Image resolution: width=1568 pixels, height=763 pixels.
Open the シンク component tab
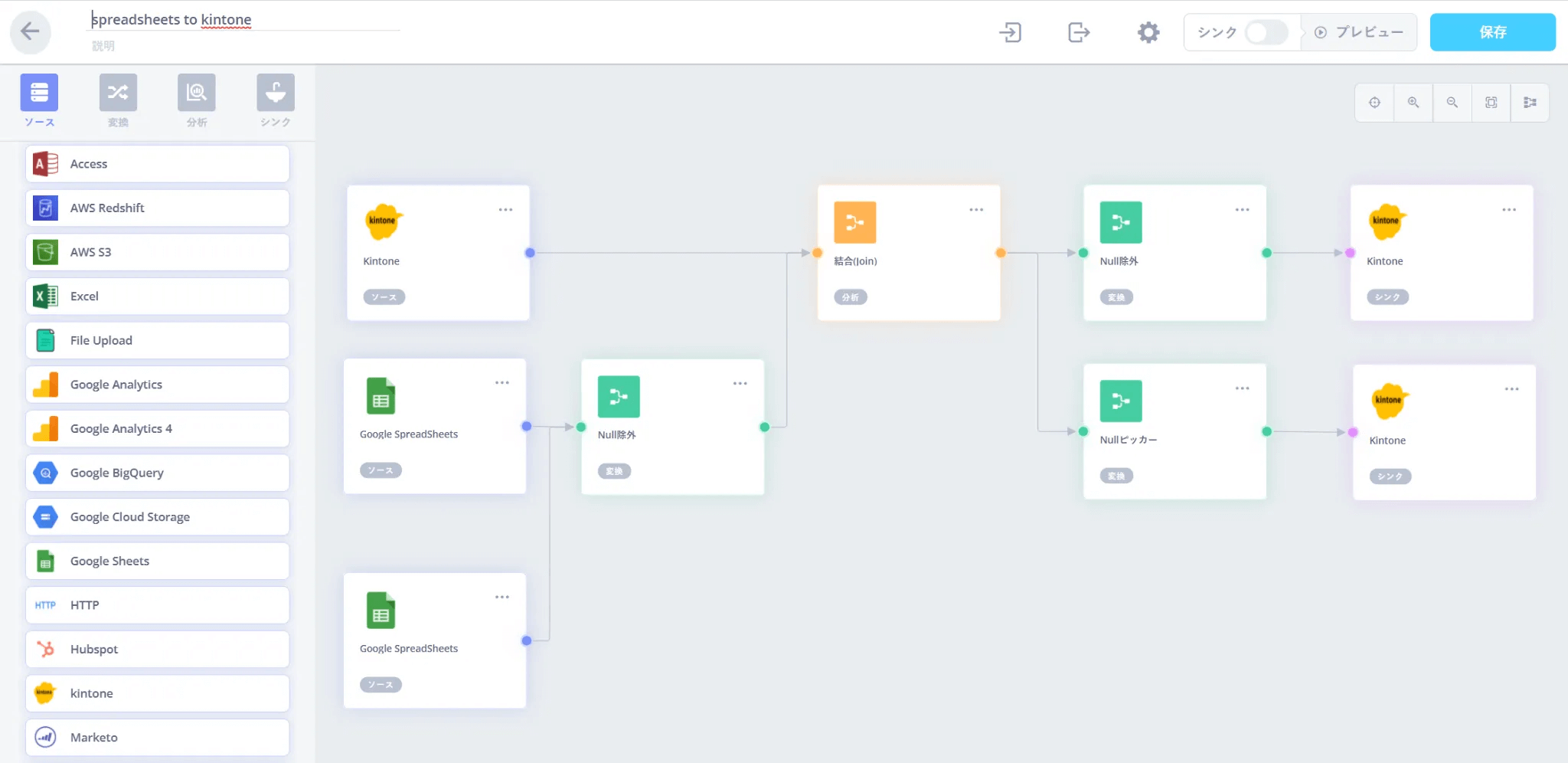point(276,100)
